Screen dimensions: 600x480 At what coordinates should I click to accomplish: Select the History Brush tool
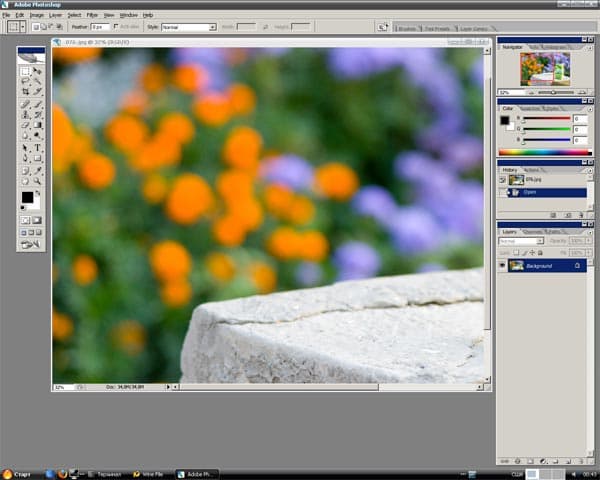pos(37,114)
